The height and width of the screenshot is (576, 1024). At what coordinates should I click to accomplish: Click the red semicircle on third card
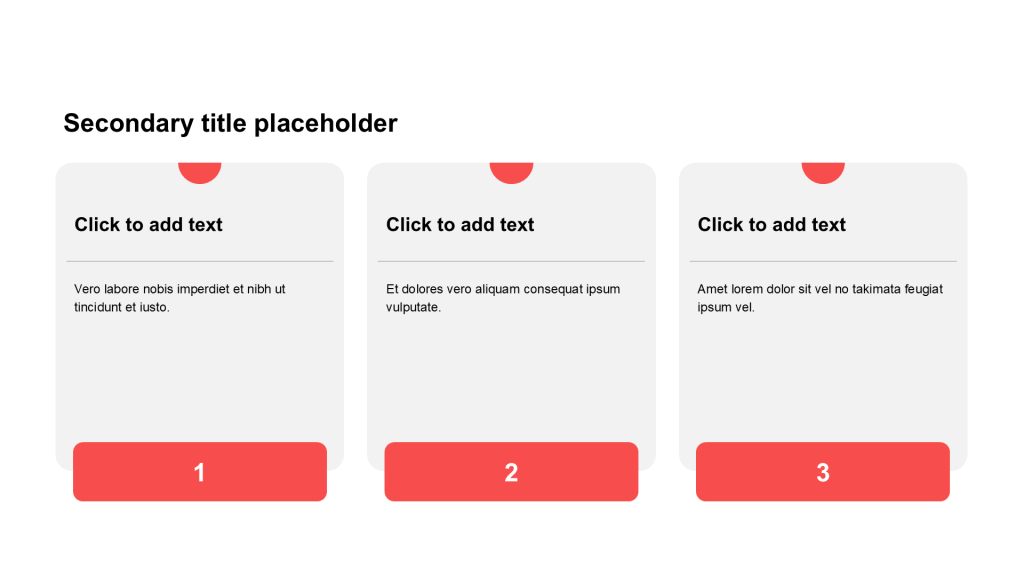(823, 172)
